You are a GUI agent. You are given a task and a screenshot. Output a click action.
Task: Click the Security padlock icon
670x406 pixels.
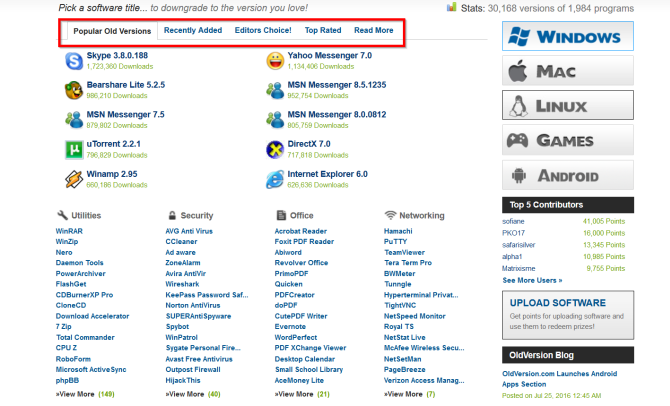pos(172,215)
